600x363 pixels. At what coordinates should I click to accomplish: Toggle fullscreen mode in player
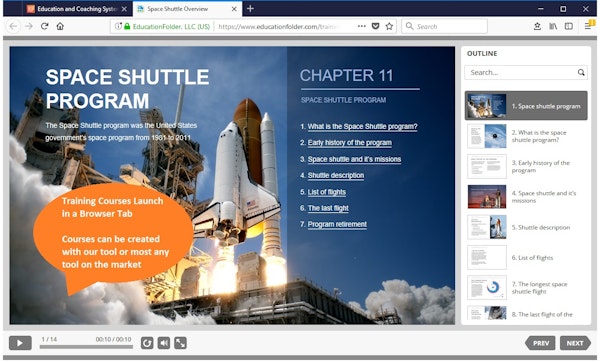[180, 343]
